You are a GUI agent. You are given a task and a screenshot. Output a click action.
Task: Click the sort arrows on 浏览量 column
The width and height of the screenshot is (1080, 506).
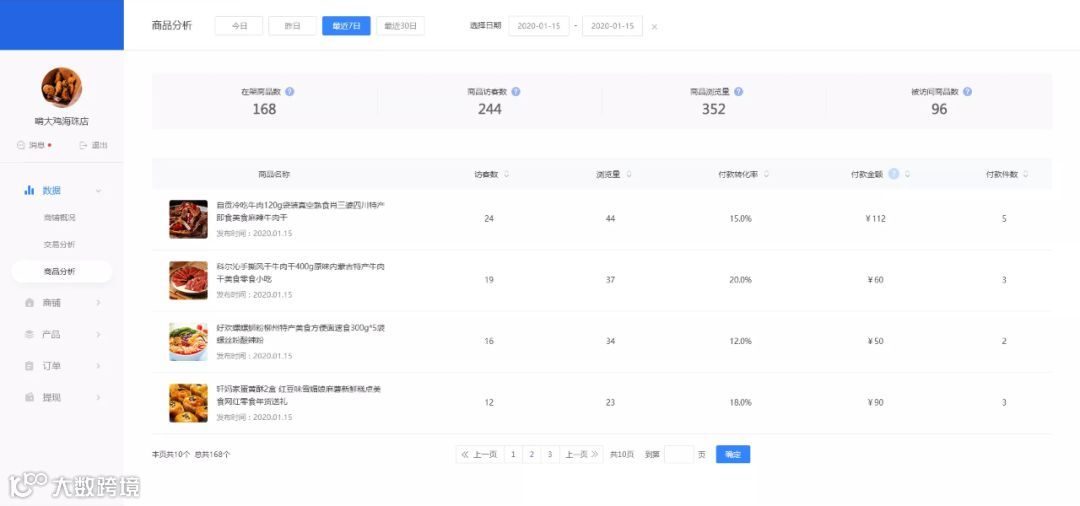(x=629, y=174)
